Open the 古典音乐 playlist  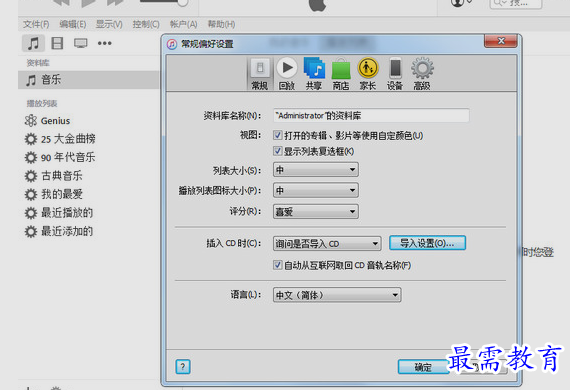tap(53, 176)
